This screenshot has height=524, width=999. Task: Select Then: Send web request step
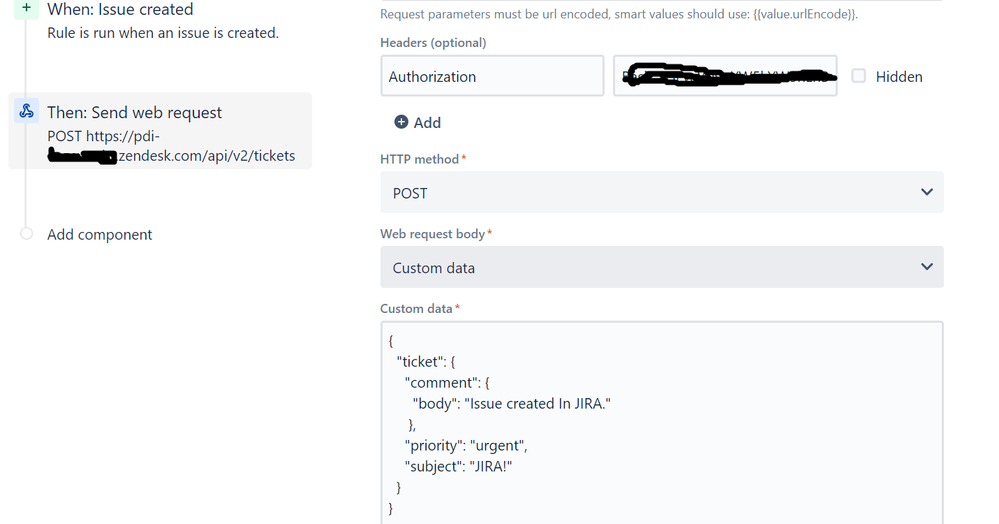coord(160,131)
